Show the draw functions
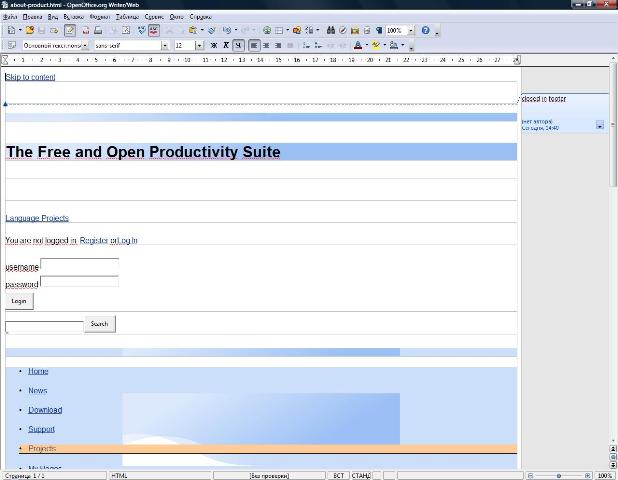618x480 pixels. (297, 30)
